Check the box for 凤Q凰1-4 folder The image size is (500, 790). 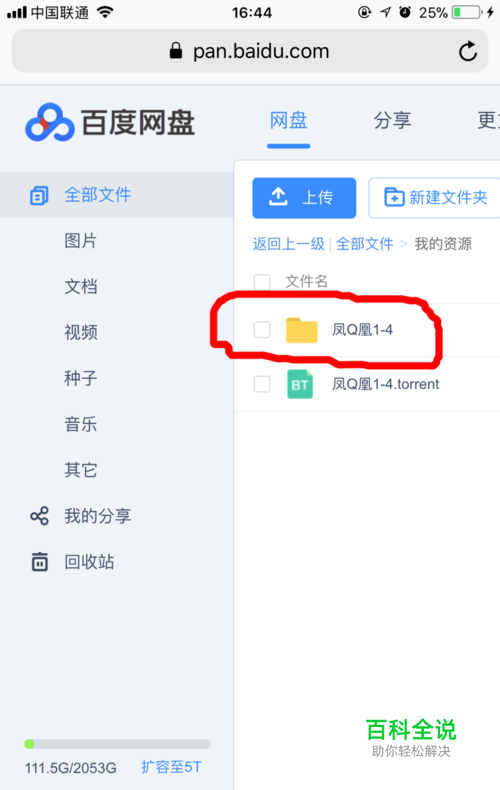coord(262,330)
